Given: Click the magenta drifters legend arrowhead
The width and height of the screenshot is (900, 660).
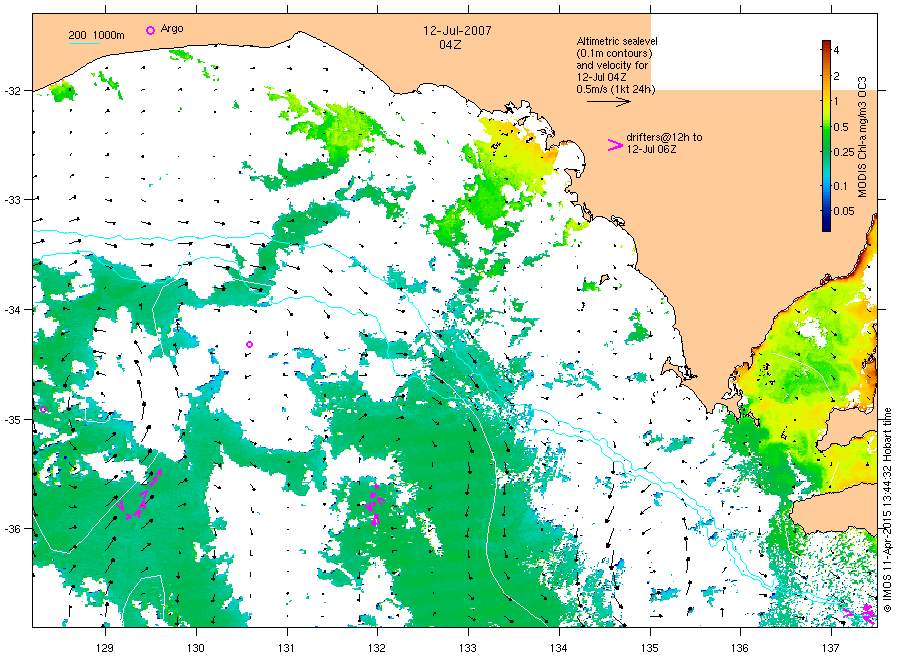Looking at the screenshot, I should [615, 145].
